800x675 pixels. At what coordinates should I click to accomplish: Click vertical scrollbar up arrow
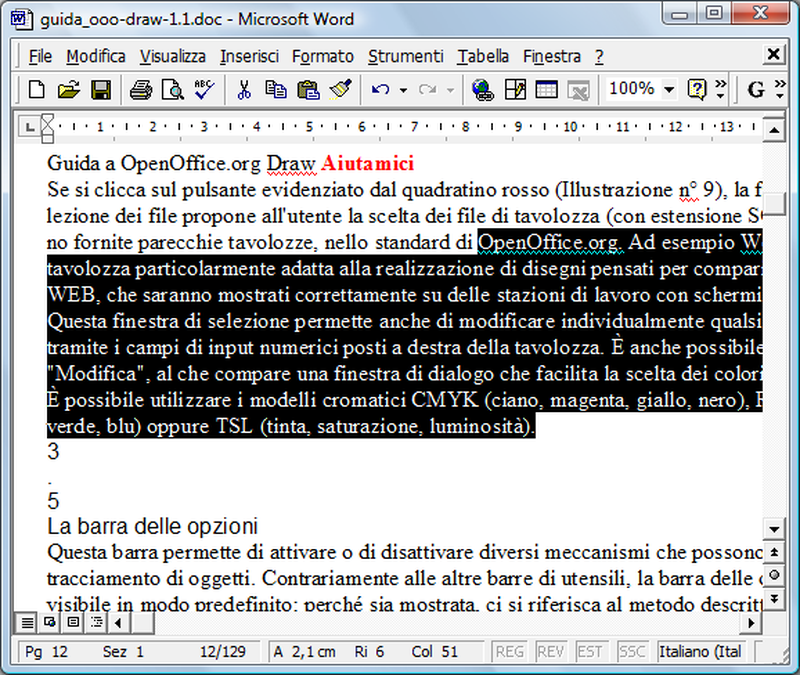(774, 131)
